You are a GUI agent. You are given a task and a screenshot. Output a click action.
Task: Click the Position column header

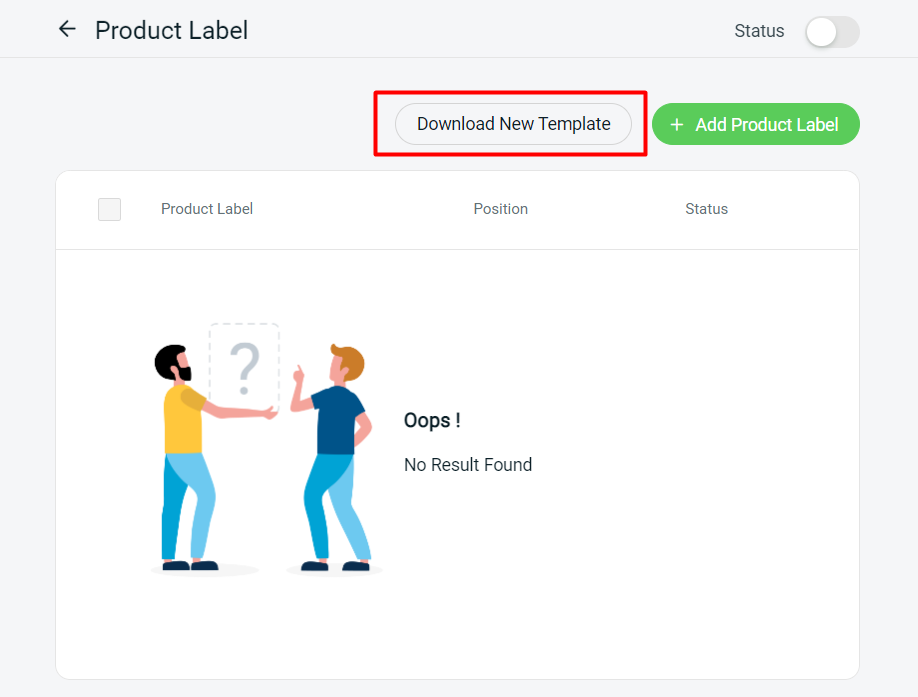500,209
